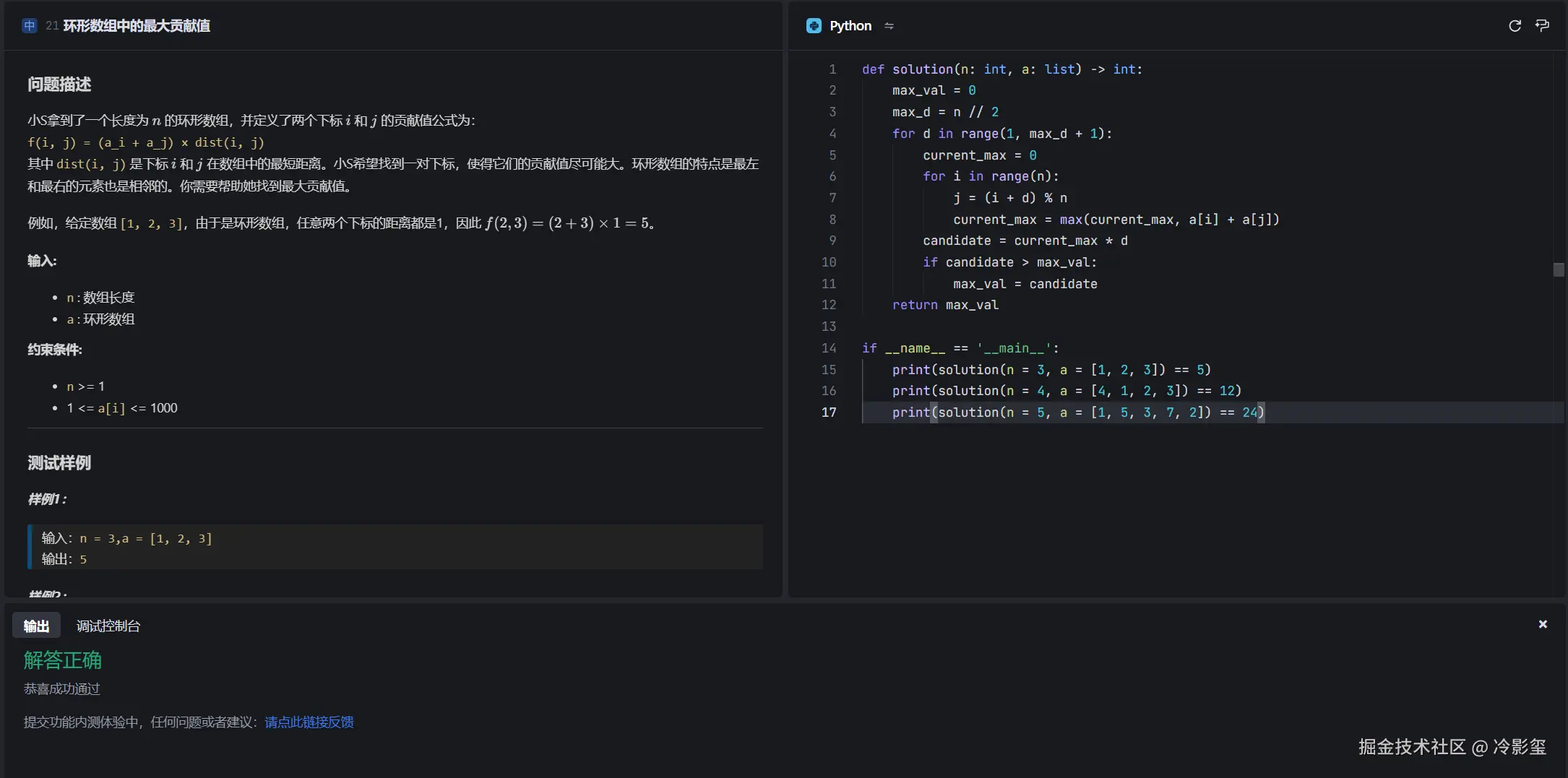Viewport: 1568px width, 778px height.
Task: Click sample input line 输入: n = 3,a = [1, 2, 3]
Action: [x=126, y=538]
